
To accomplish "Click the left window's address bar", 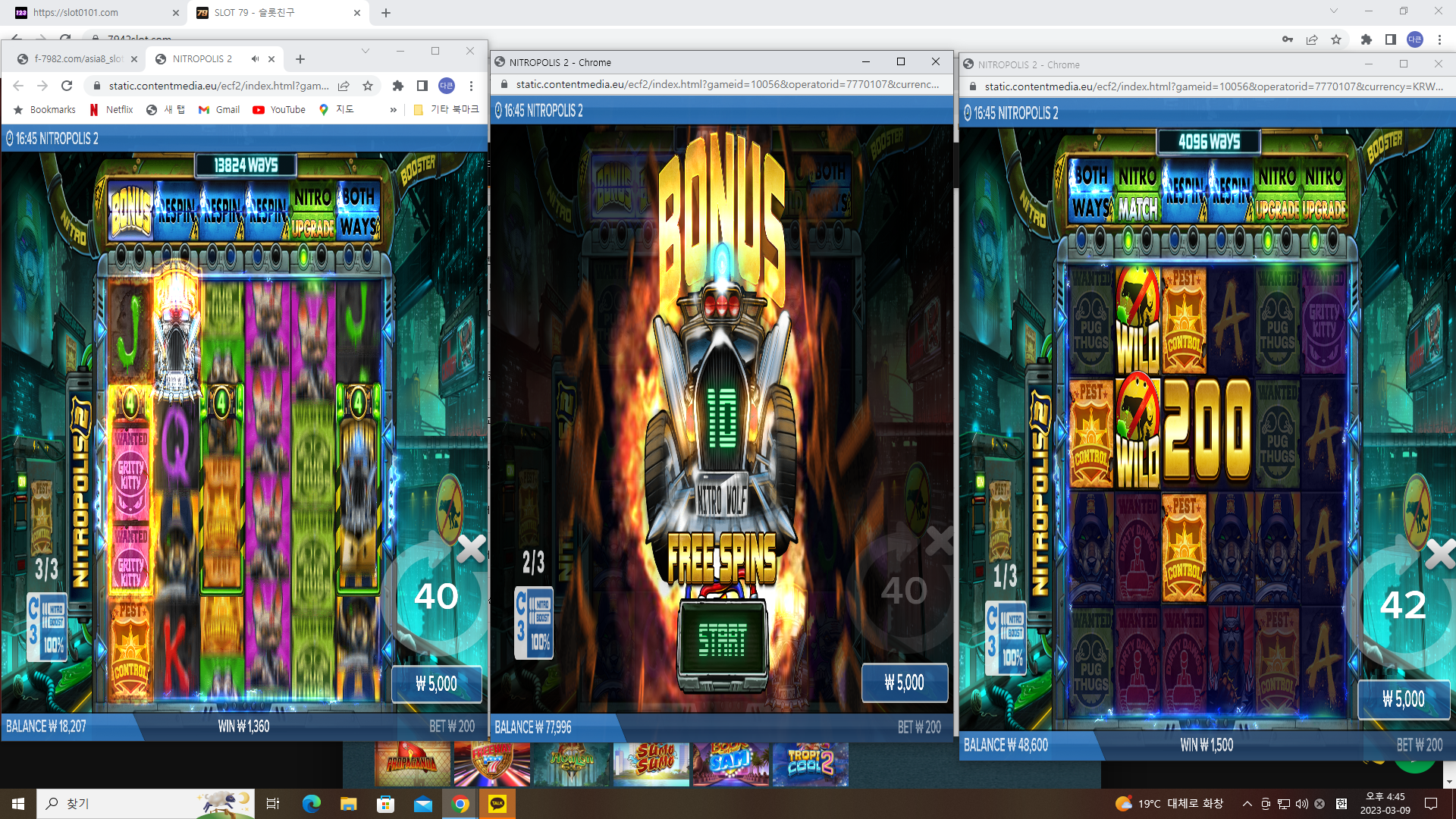I will pos(218,86).
